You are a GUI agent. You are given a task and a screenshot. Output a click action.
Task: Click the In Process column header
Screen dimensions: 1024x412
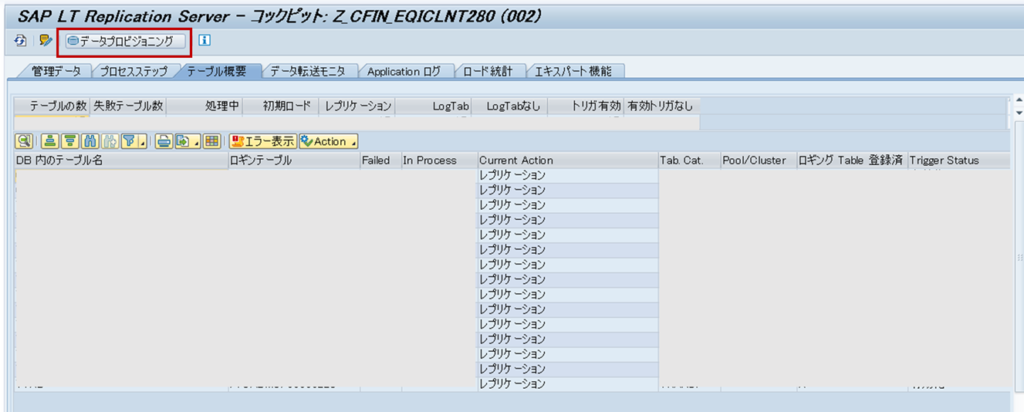[x=439, y=161]
